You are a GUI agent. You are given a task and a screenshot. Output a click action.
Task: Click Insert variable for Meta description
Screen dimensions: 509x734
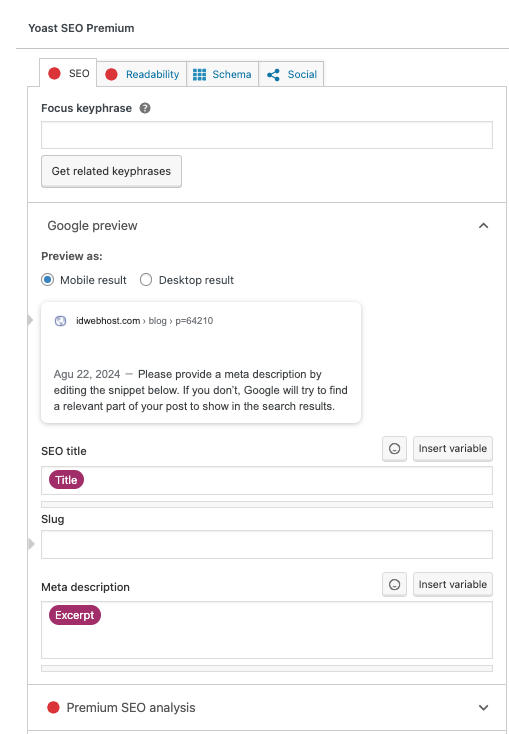(x=453, y=585)
